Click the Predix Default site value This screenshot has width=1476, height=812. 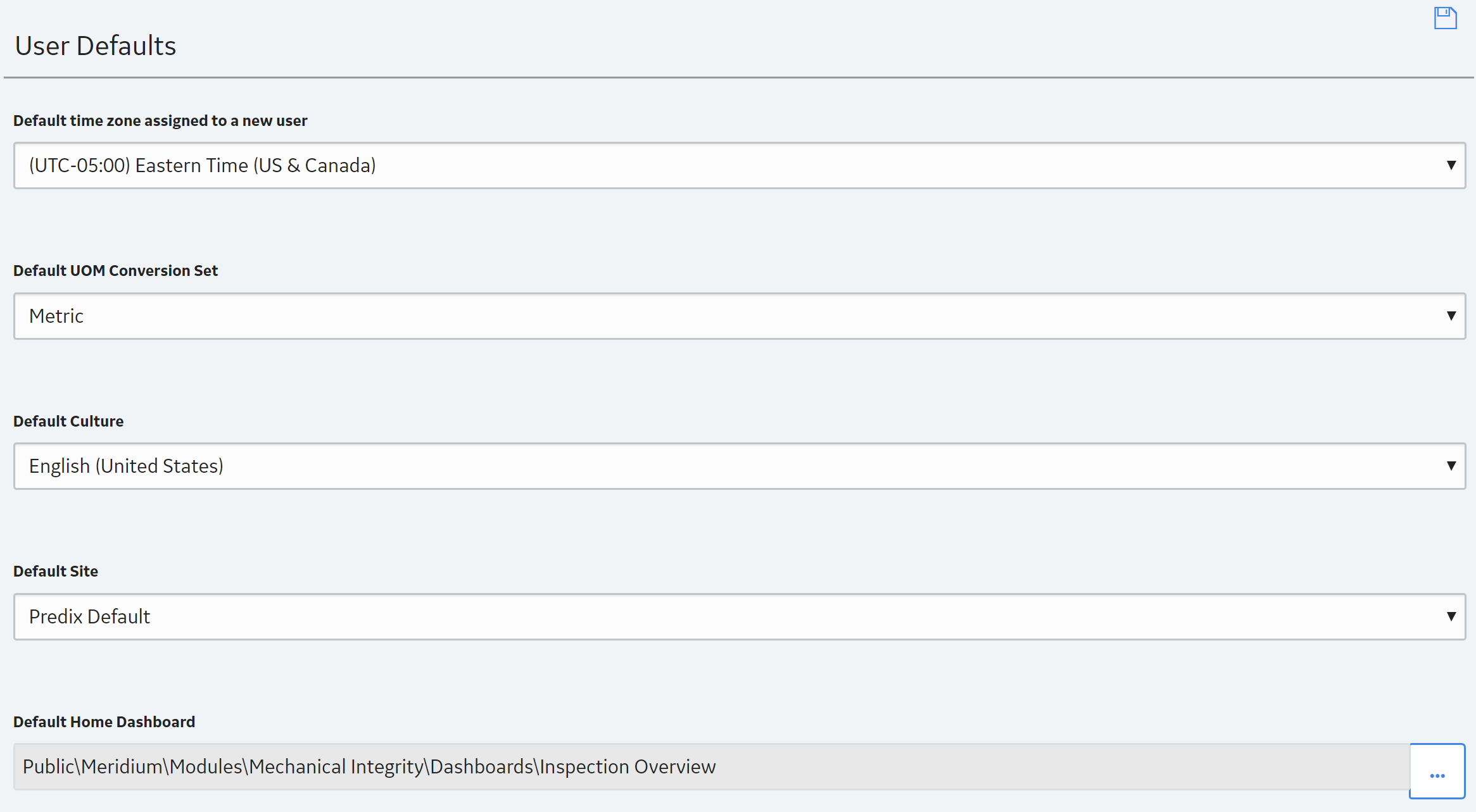tap(89, 616)
